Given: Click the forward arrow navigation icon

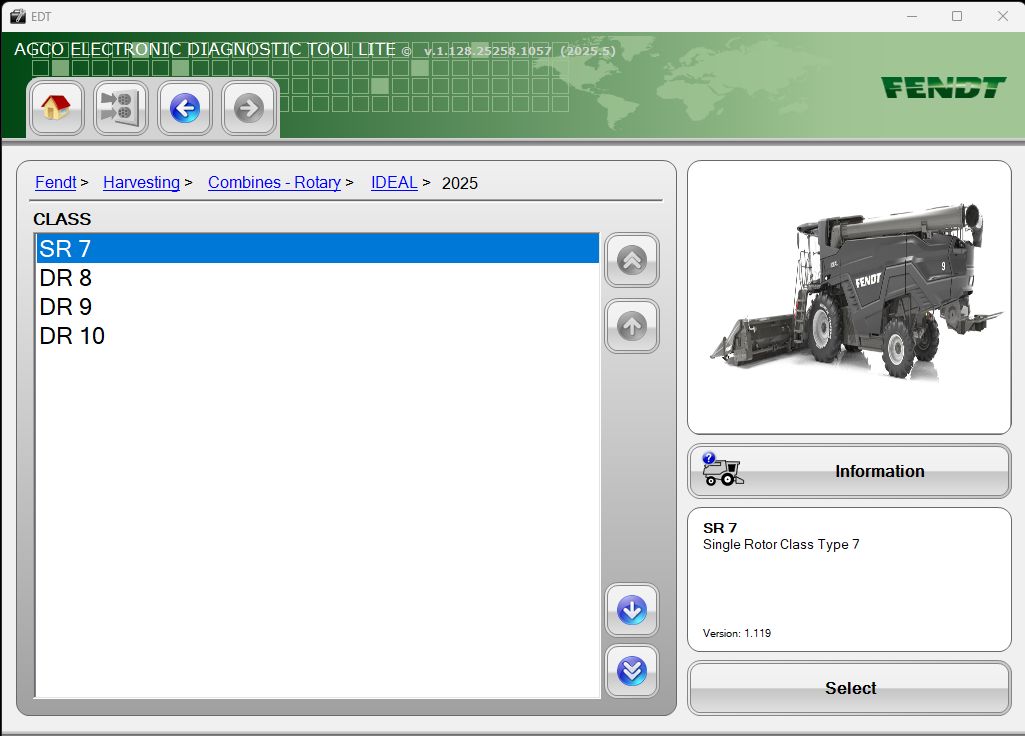Looking at the screenshot, I should click(x=248, y=108).
